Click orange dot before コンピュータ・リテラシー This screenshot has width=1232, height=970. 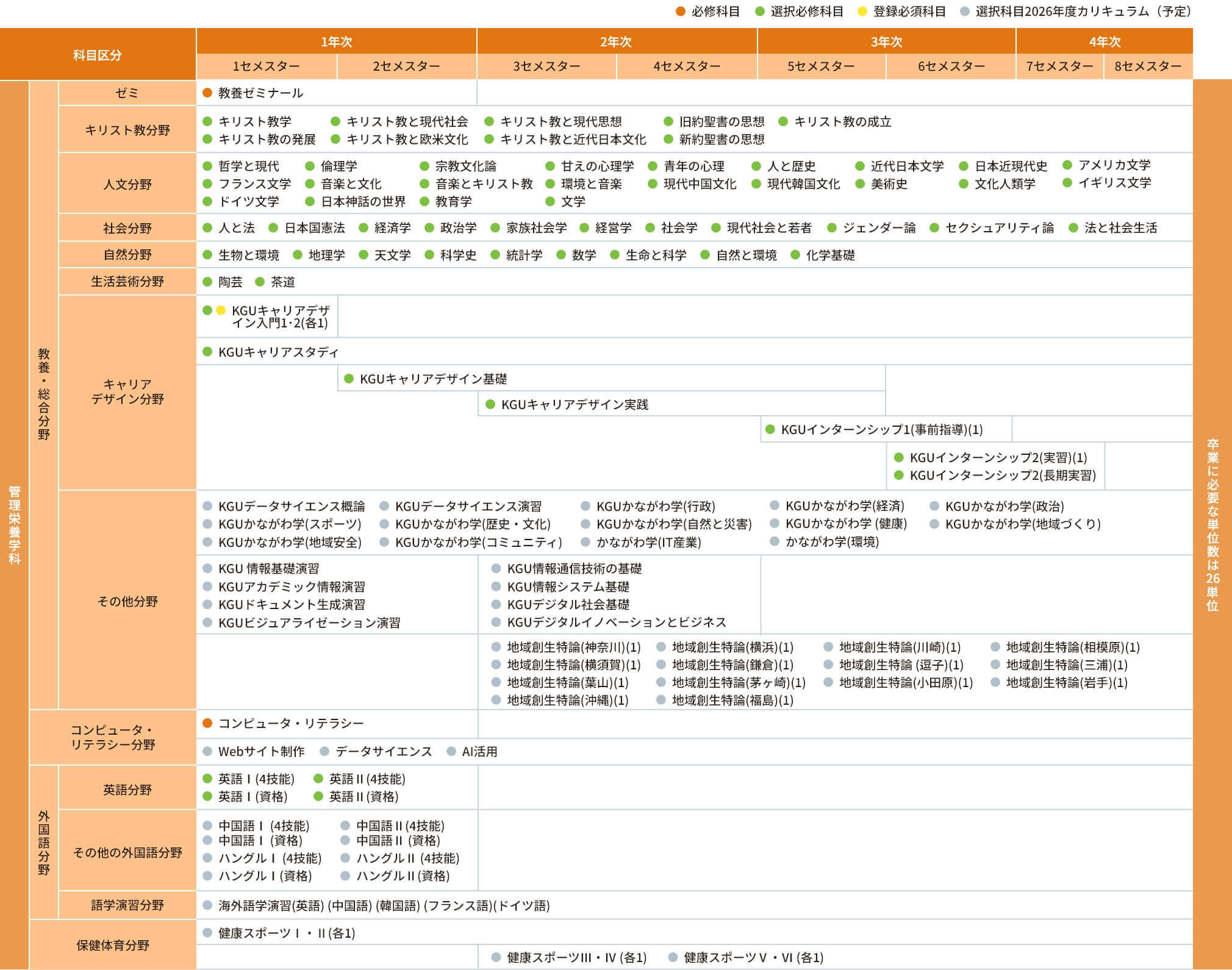tap(207, 723)
